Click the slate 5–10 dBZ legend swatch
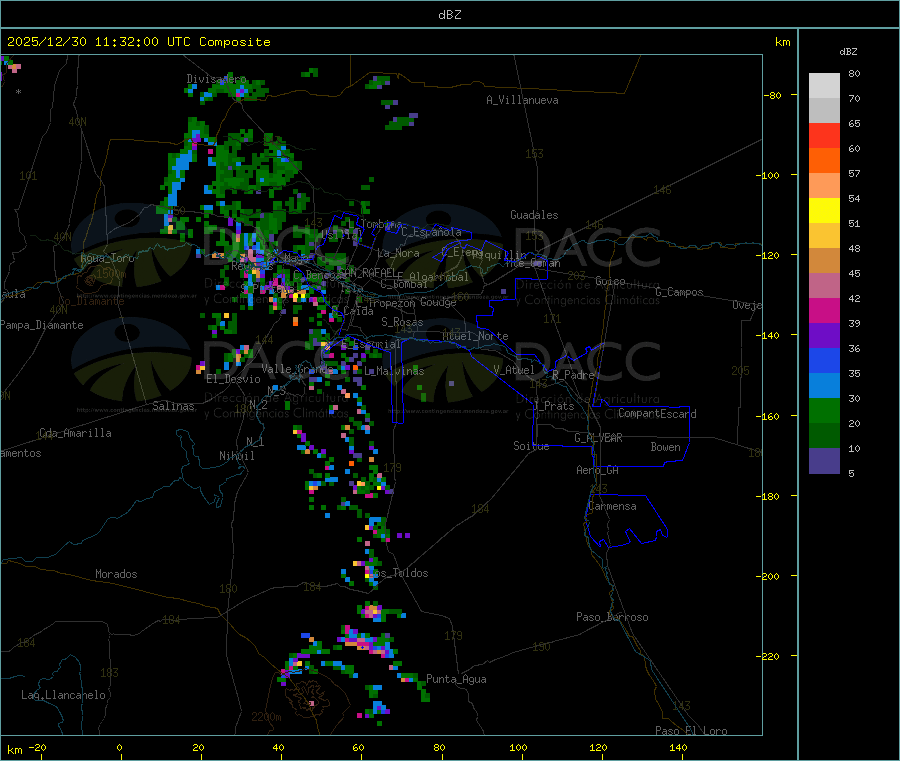Viewport: 900px width, 761px height. (824, 461)
